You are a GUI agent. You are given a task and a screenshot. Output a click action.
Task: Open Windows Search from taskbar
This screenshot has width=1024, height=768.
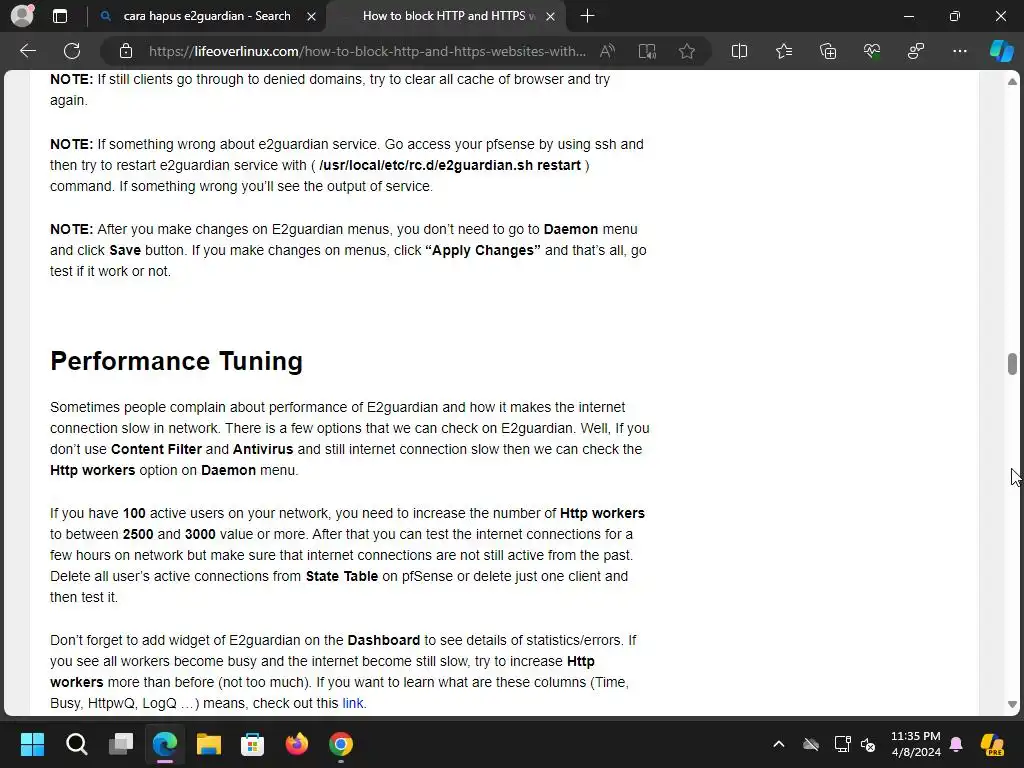(76, 744)
